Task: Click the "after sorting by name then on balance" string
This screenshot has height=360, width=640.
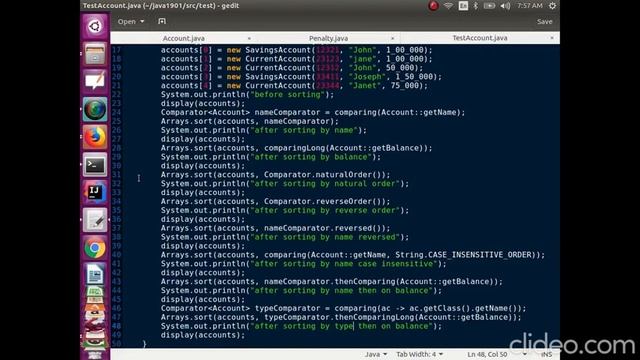Action: point(341,291)
